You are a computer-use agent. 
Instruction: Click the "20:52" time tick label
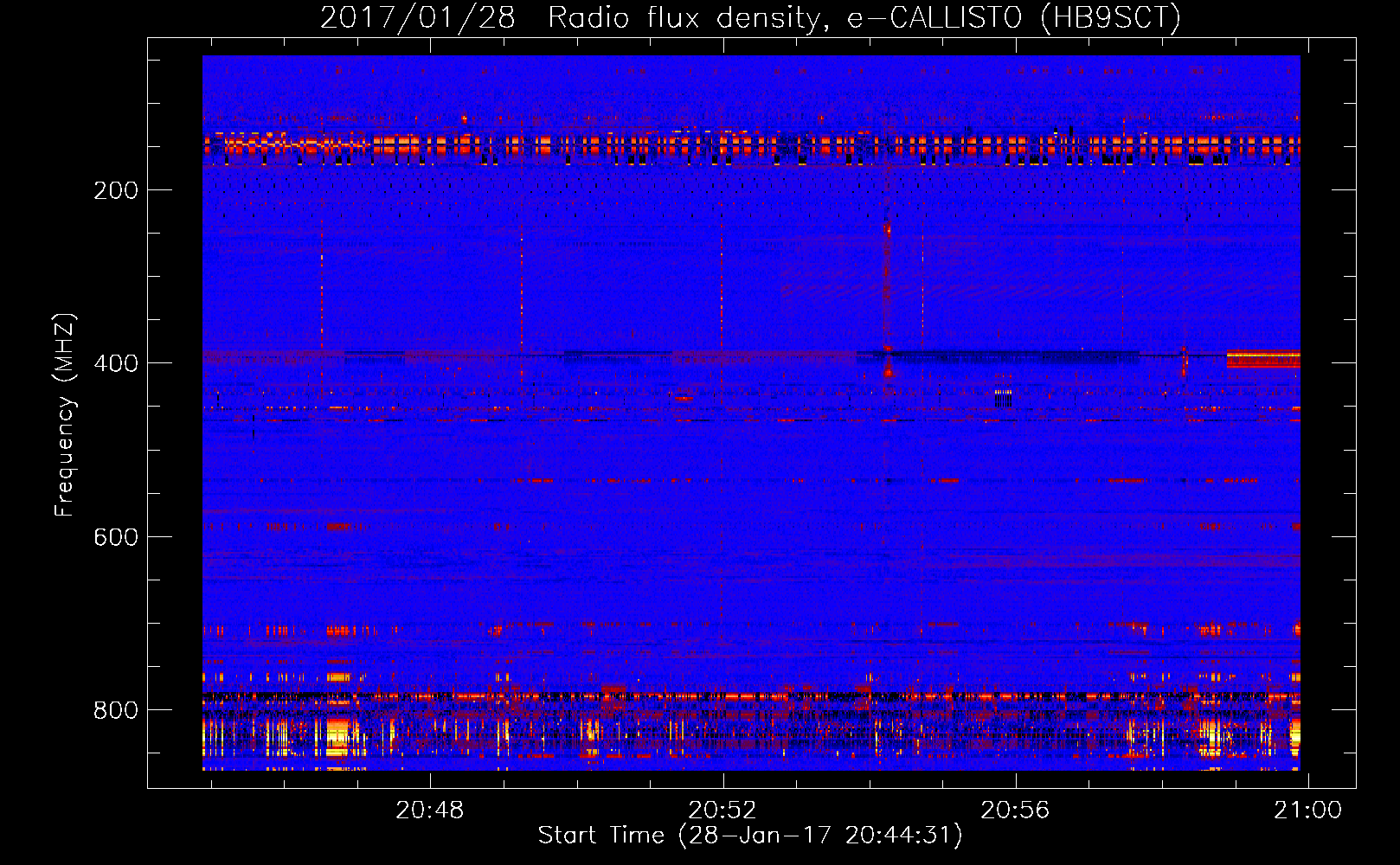click(722, 810)
